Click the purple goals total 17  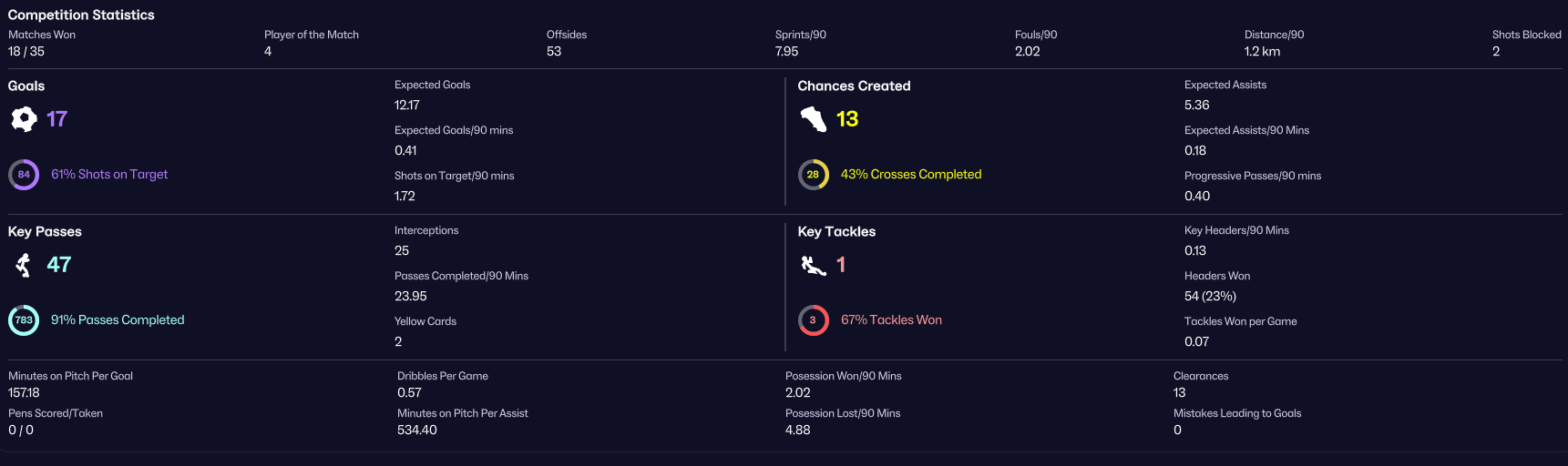click(56, 119)
